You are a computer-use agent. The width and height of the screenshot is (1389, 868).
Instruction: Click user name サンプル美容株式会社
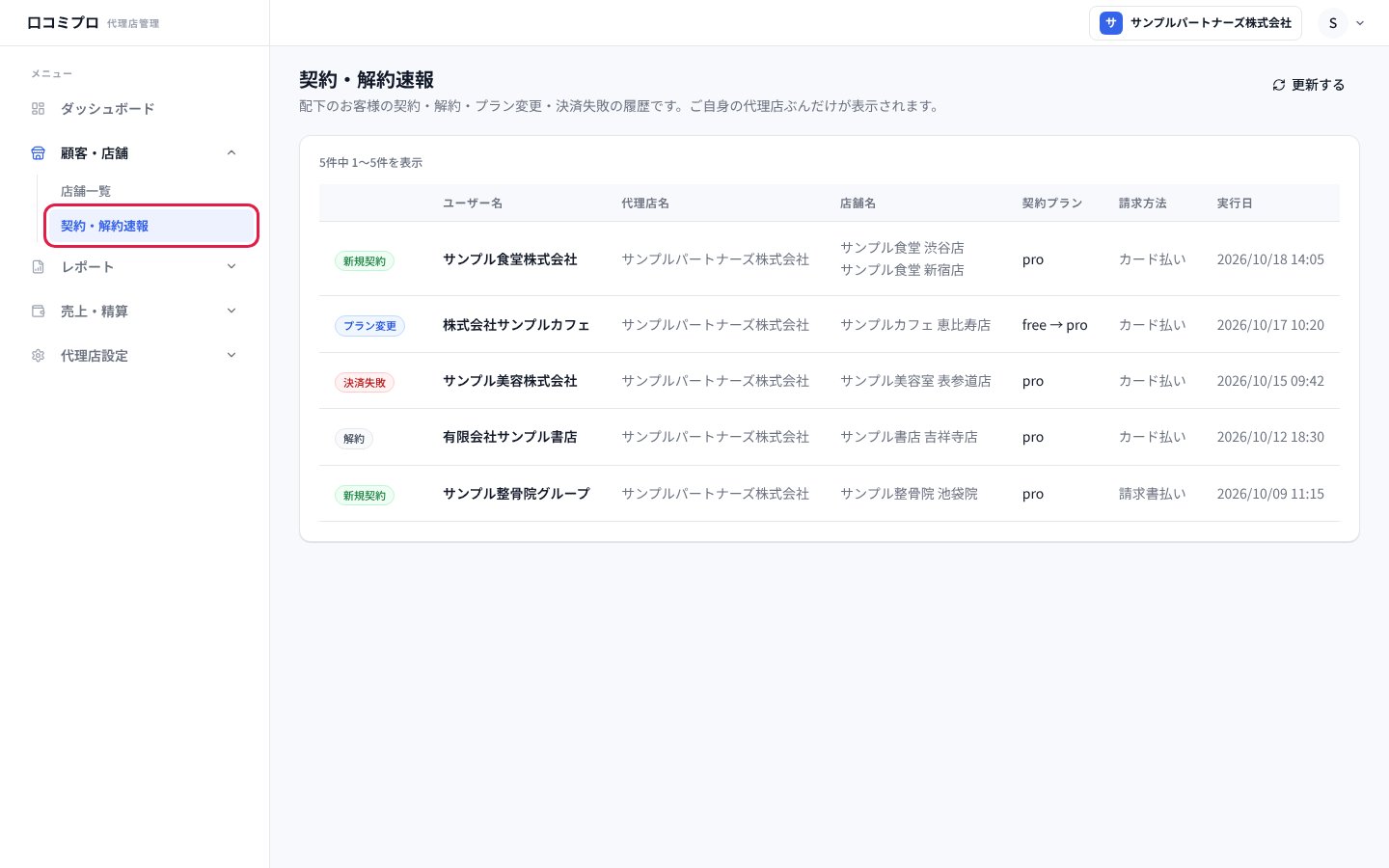pyautogui.click(x=510, y=381)
